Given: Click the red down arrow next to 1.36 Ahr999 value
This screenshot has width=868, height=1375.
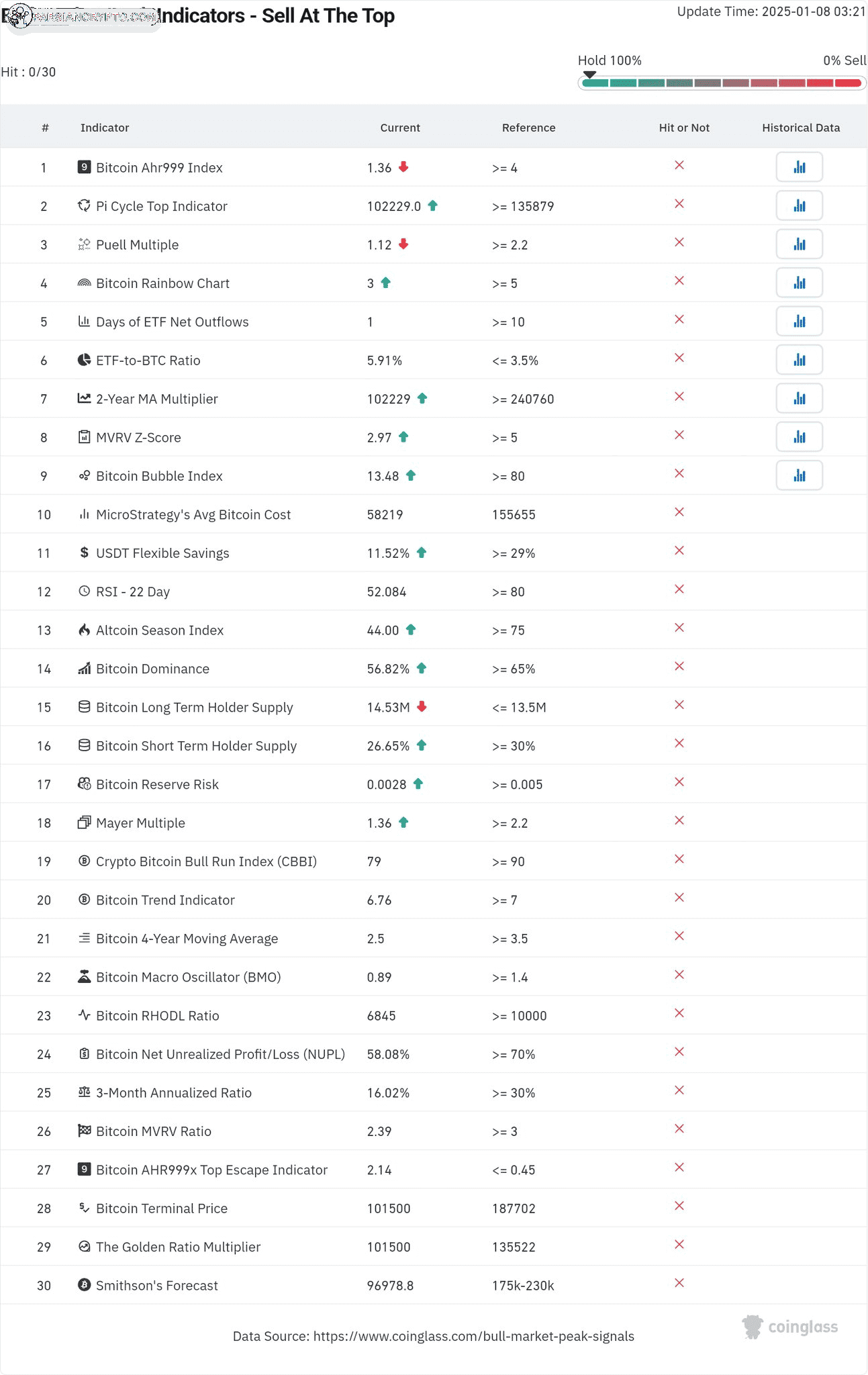Looking at the screenshot, I should 403,167.
